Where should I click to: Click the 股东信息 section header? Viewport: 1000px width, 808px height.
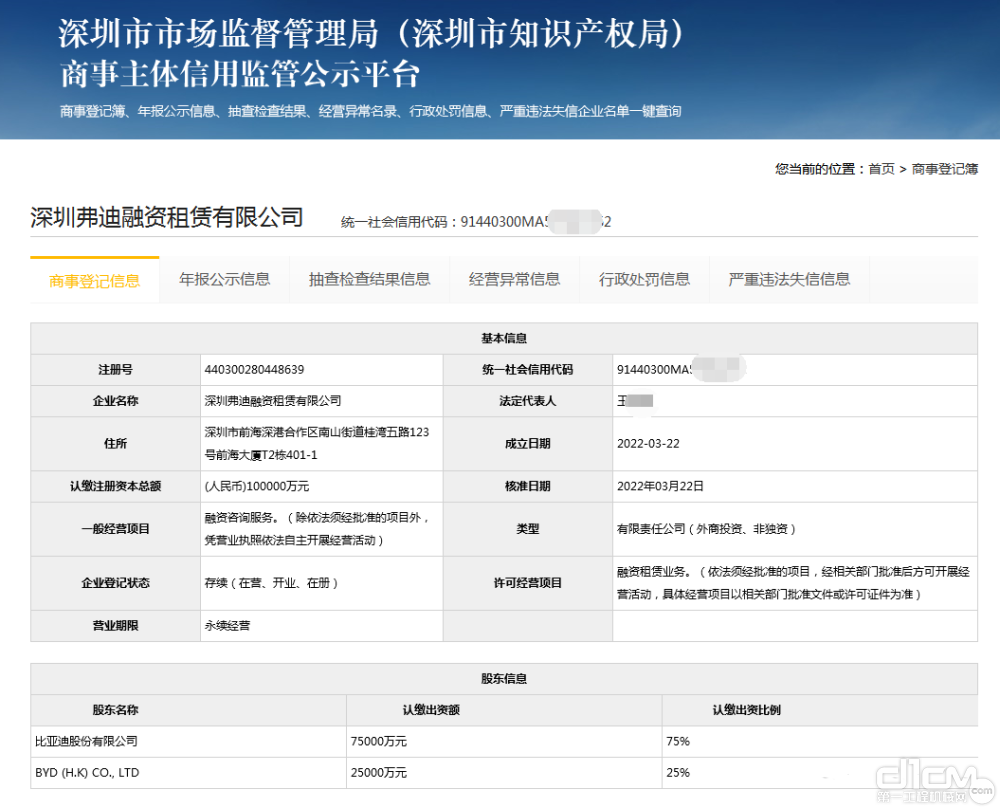click(x=504, y=679)
